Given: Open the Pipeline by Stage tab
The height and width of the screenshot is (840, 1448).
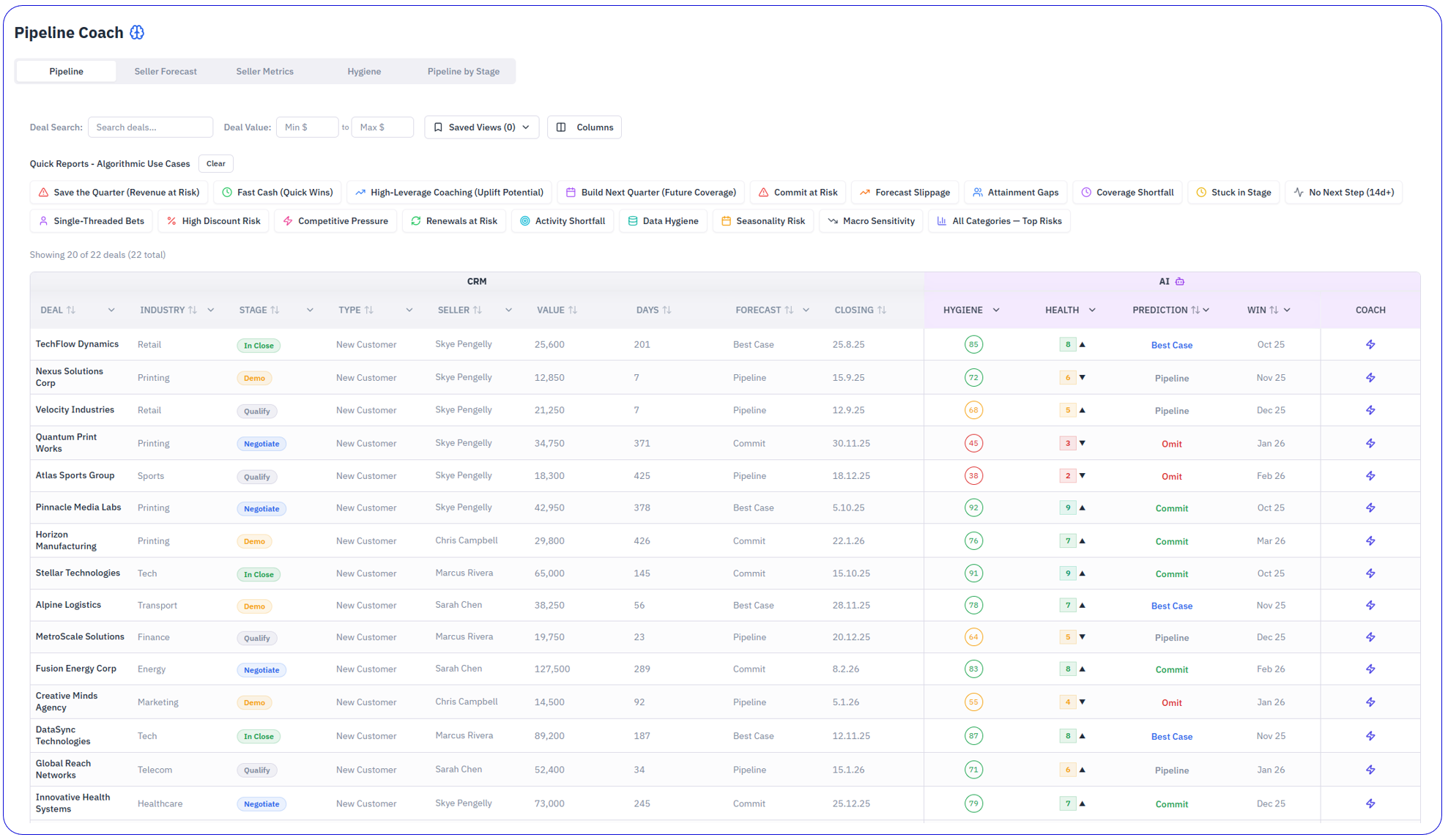Looking at the screenshot, I should pyautogui.click(x=463, y=72).
